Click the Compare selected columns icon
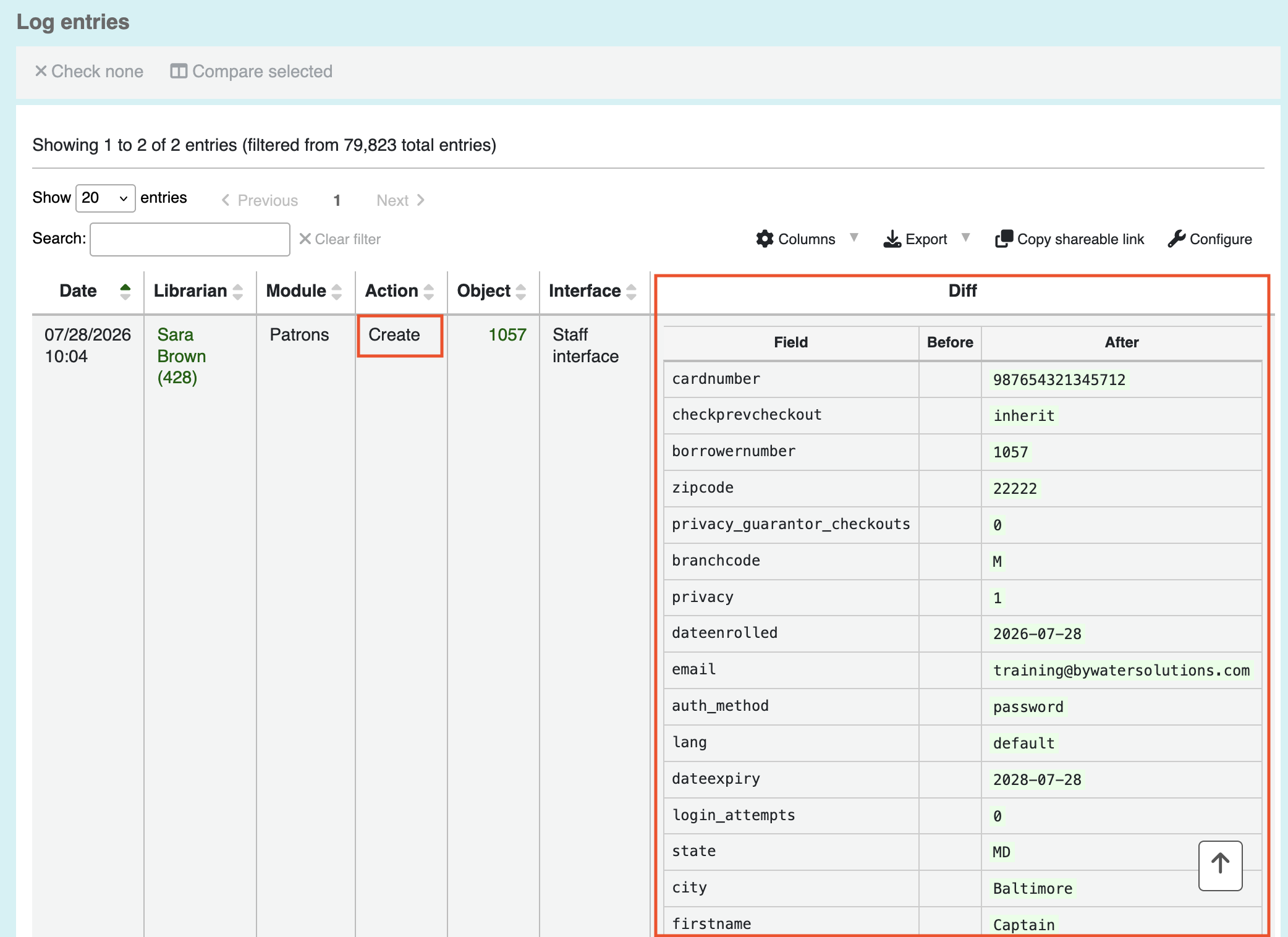 (179, 71)
